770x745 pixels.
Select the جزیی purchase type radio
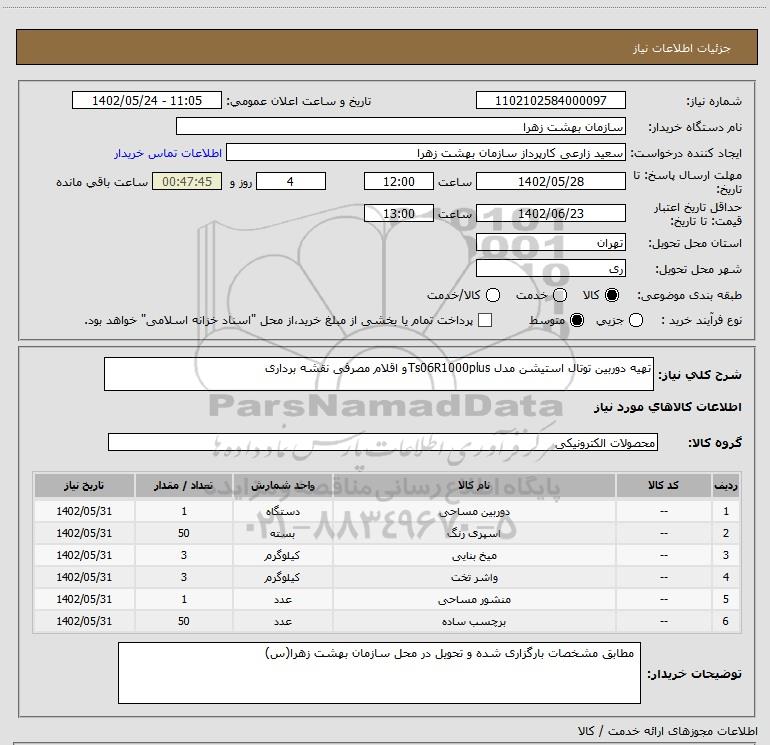pos(636,320)
